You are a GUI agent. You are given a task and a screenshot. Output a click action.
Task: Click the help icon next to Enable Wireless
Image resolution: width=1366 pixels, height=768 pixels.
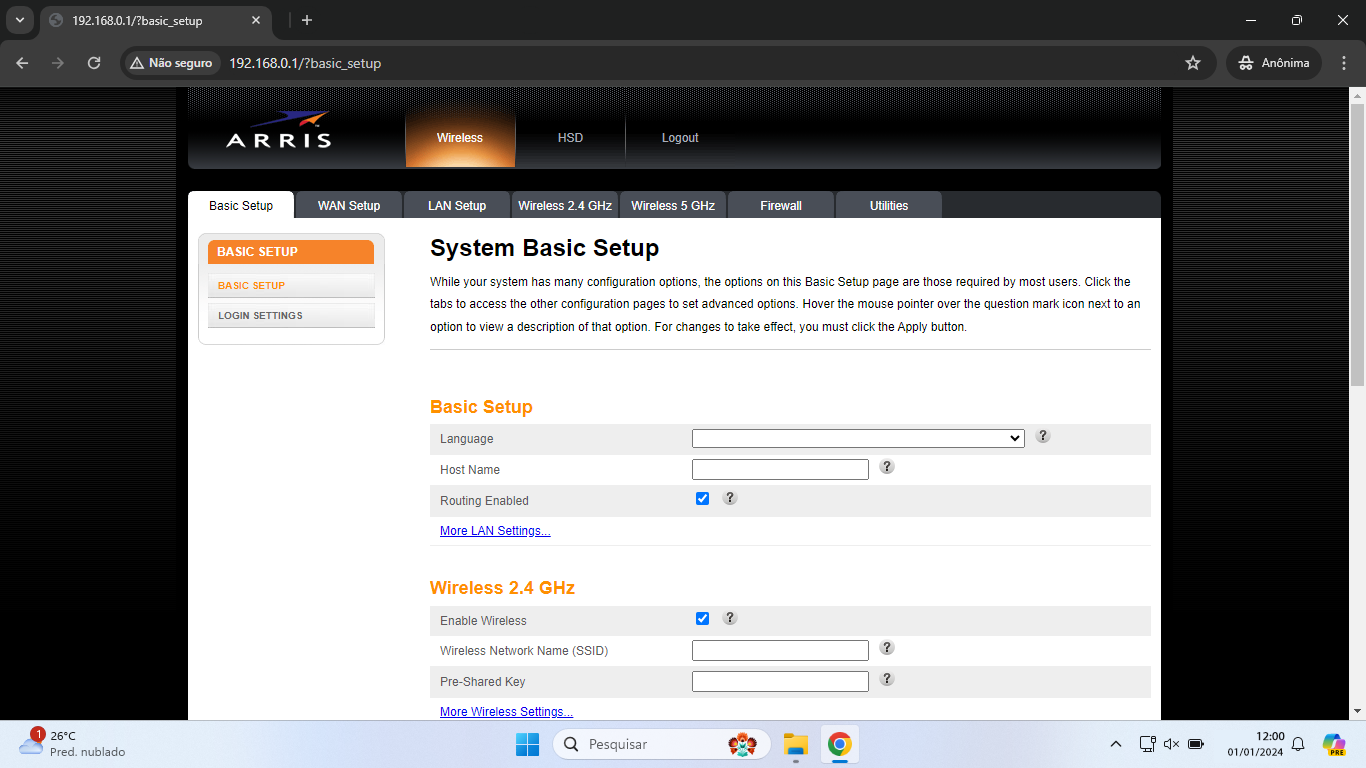point(730,618)
